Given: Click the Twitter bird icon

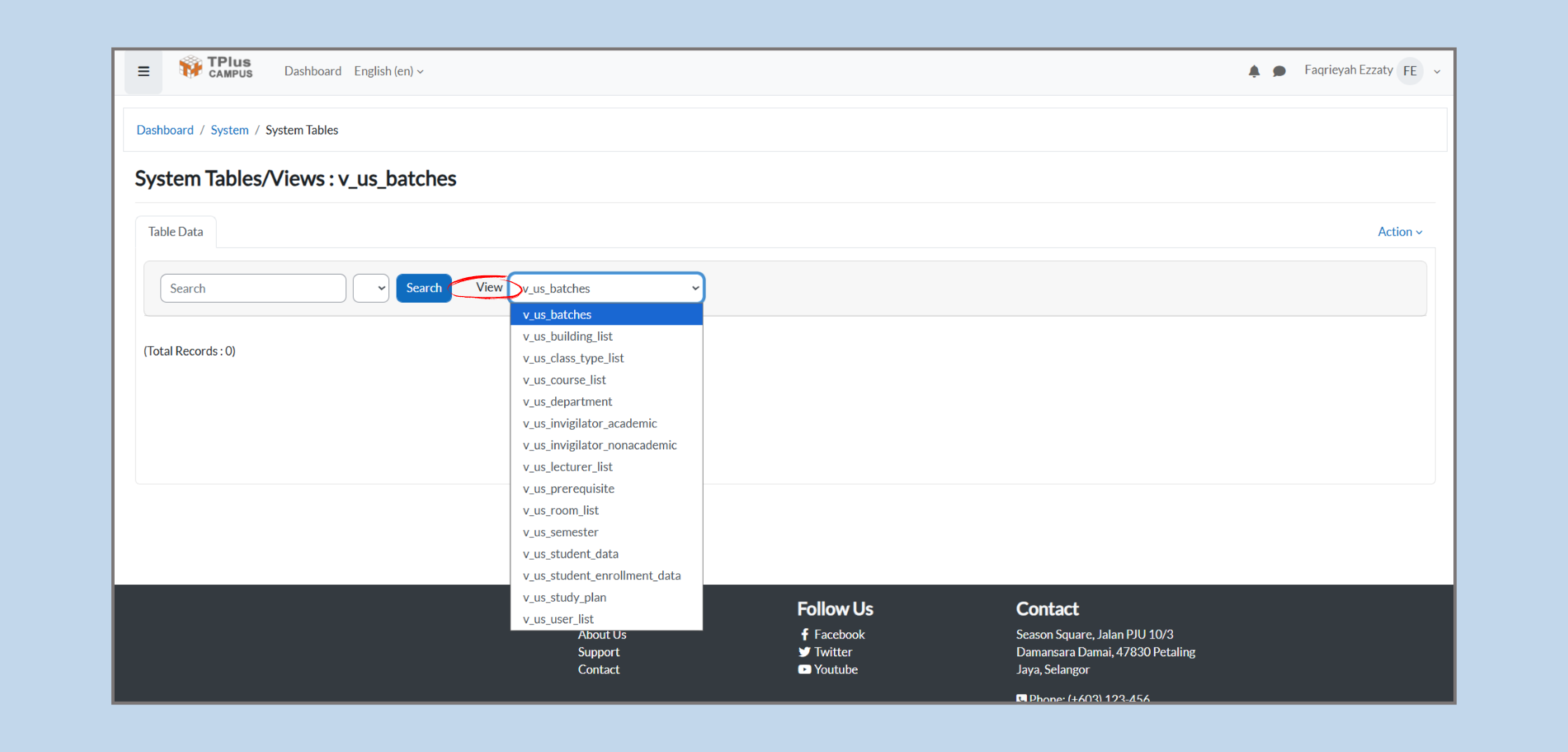Looking at the screenshot, I should pyautogui.click(x=804, y=652).
